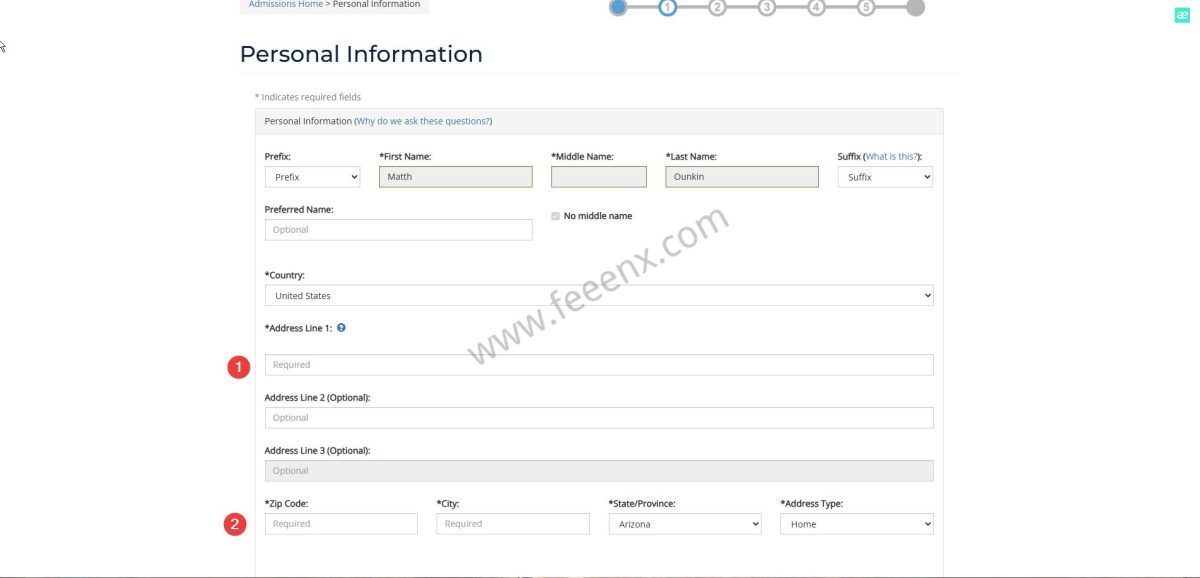The height and width of the screenshot is (578, 1200).
Task: Open the "Why do we ask these questions?" link
Action: (x=423, y=121)
